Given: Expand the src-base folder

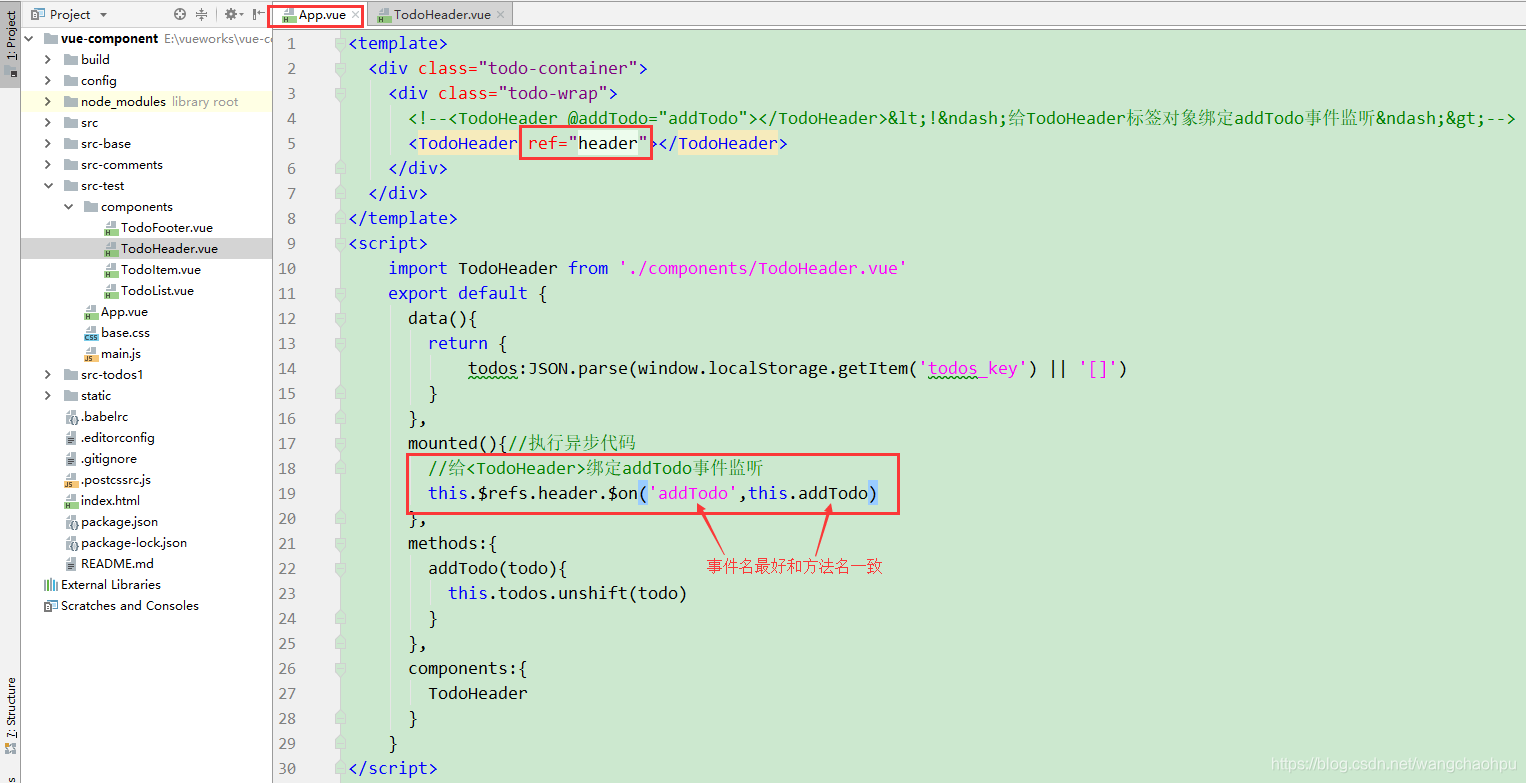Looking at the screenshot, I should (x=48, y=144).
